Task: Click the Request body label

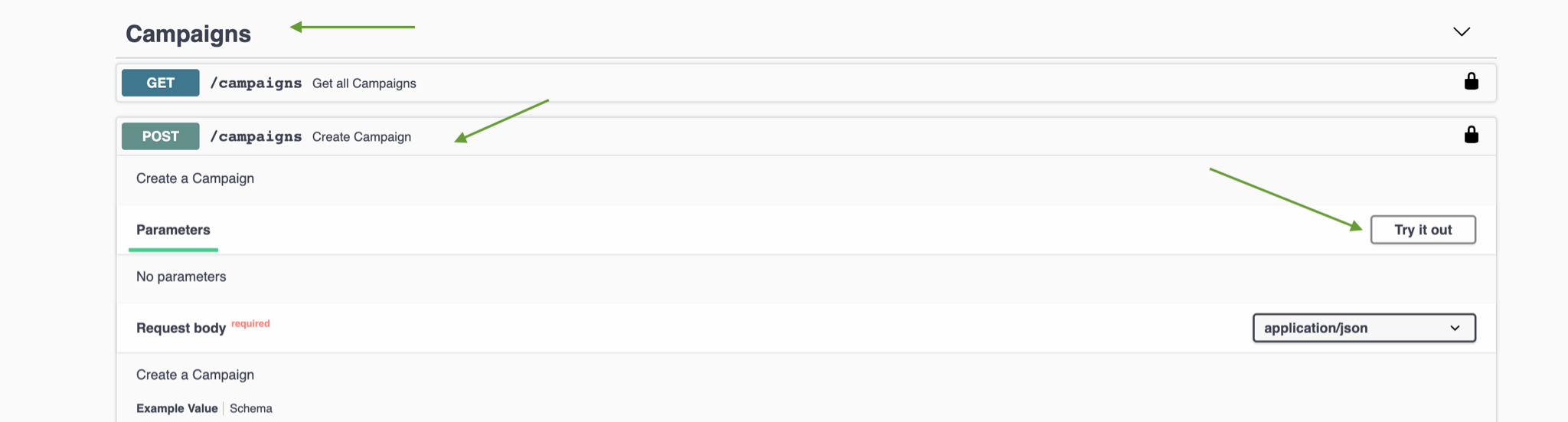Action: 181,328
